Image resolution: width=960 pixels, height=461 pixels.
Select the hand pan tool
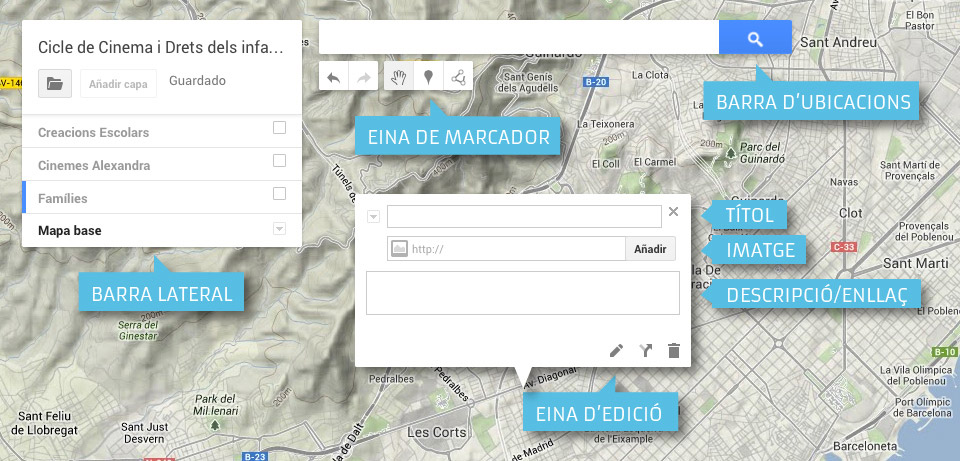[x=399, y=77]
